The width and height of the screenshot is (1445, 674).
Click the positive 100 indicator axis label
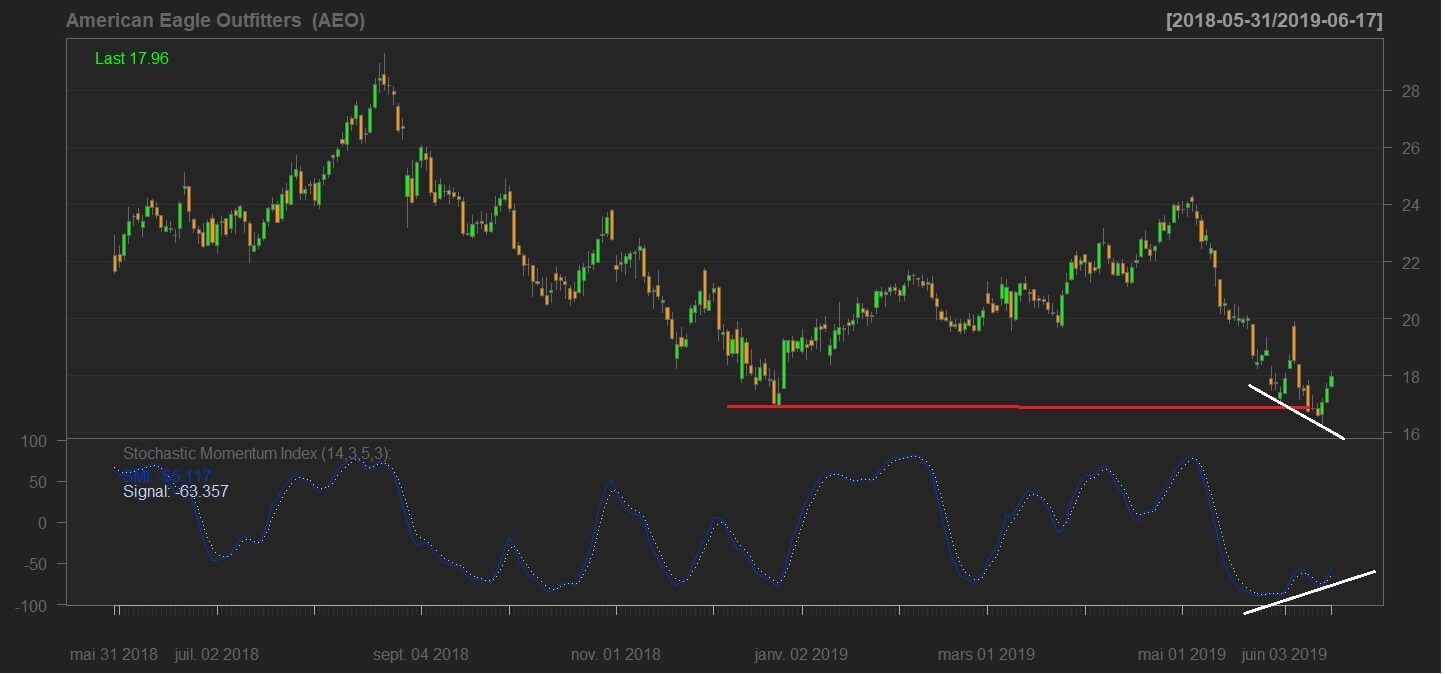pyautogui.click(x=33, y=441)
